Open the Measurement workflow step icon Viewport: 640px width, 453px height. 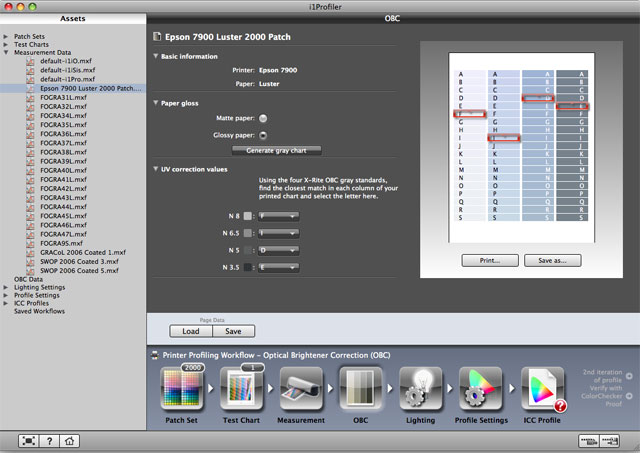(x=301, y=388)
